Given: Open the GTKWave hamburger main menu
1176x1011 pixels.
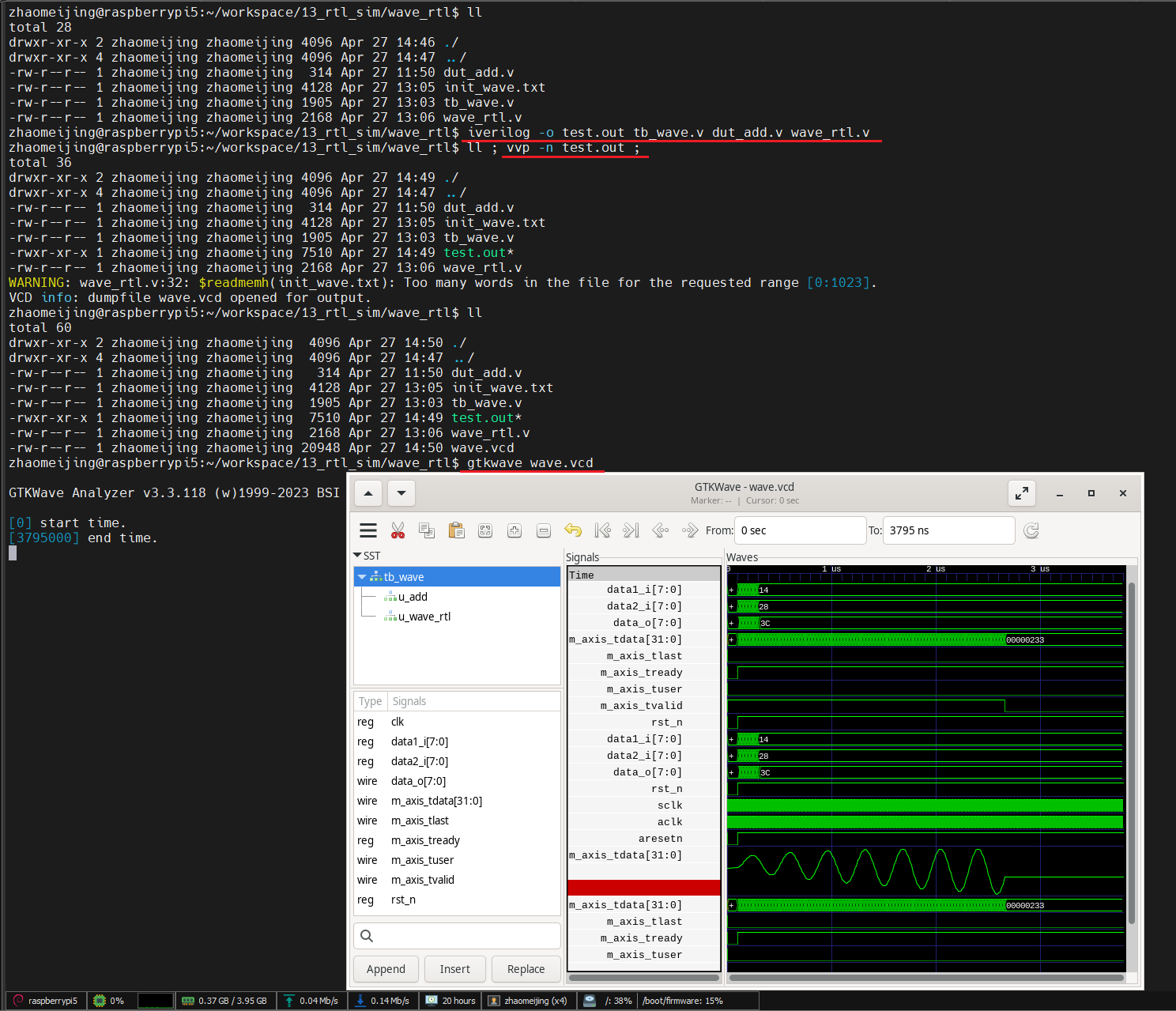Looking at the screenshot, I should pyautogui.click(x=368, y=530).
